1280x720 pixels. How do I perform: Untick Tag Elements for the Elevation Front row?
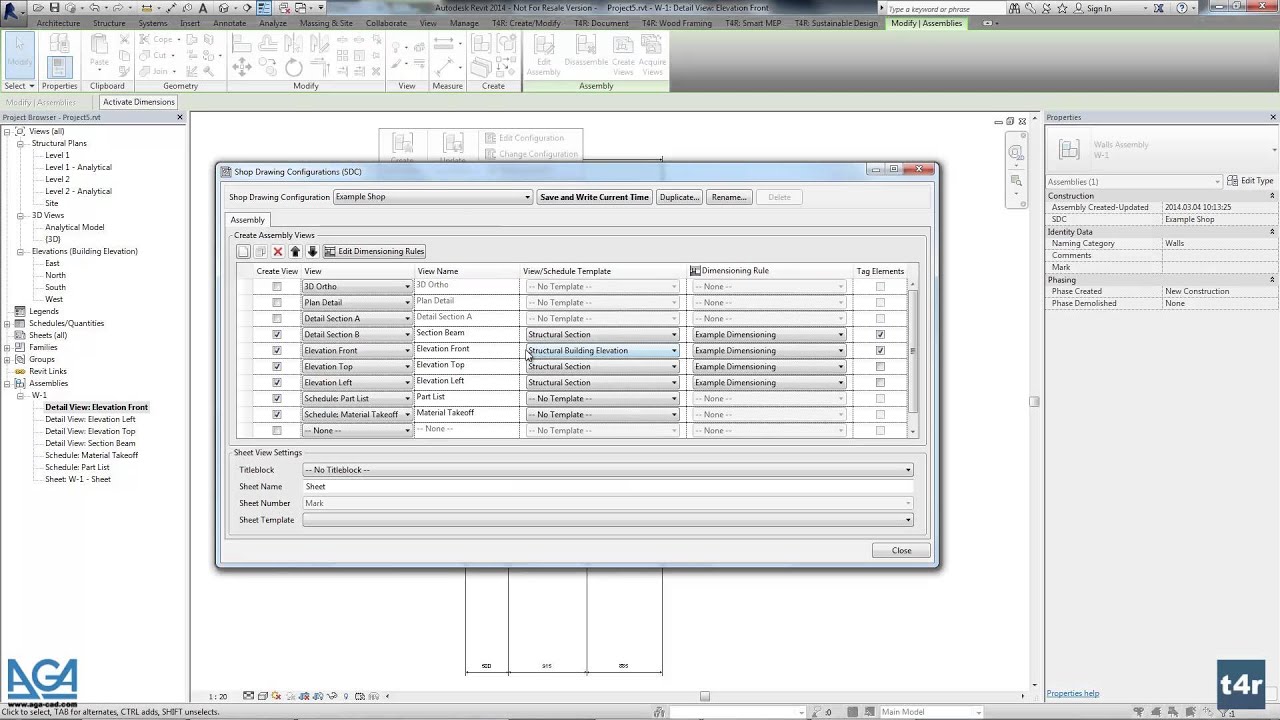point(880,351)
